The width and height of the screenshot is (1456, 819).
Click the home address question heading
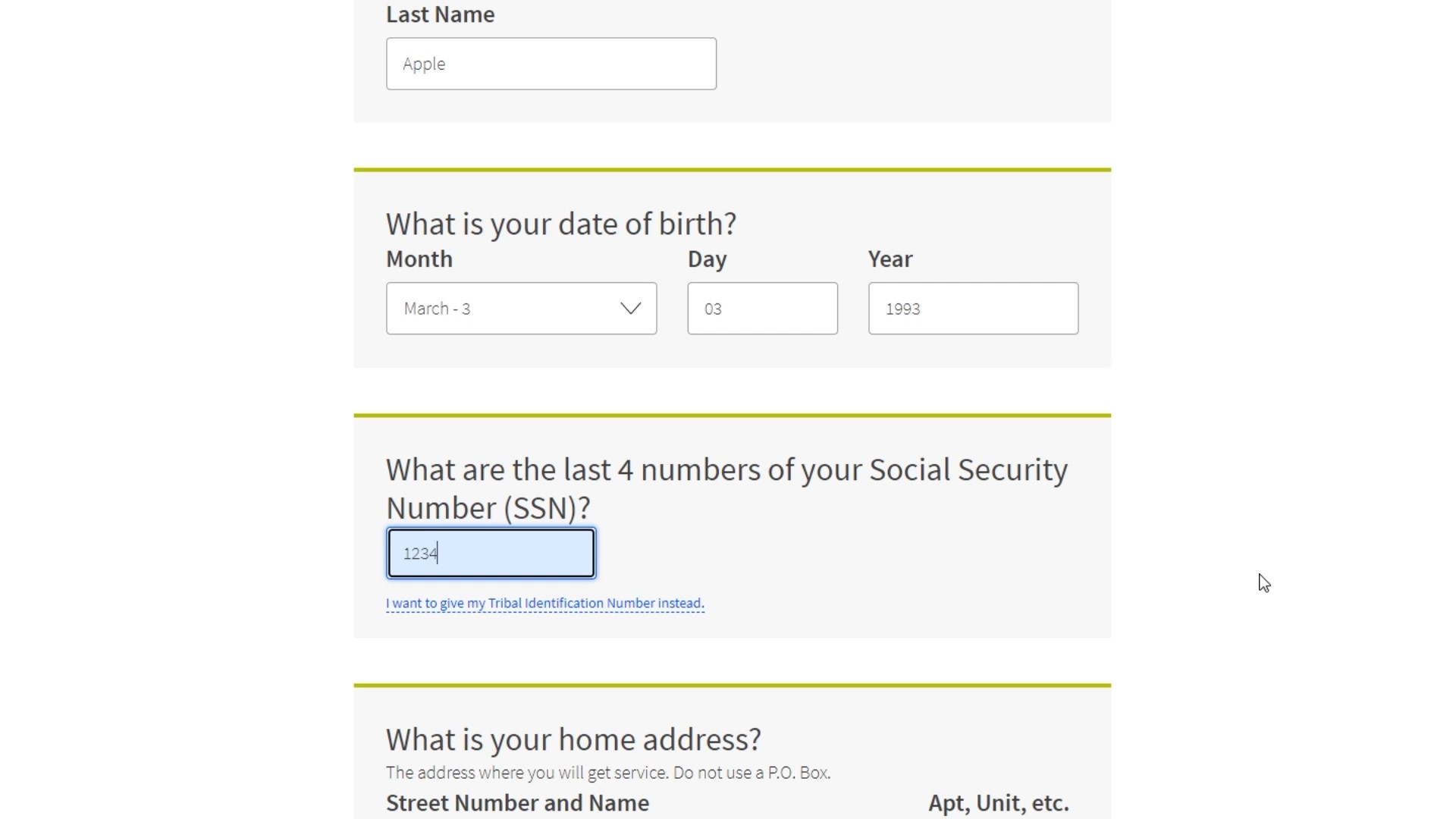coord(573,739)
